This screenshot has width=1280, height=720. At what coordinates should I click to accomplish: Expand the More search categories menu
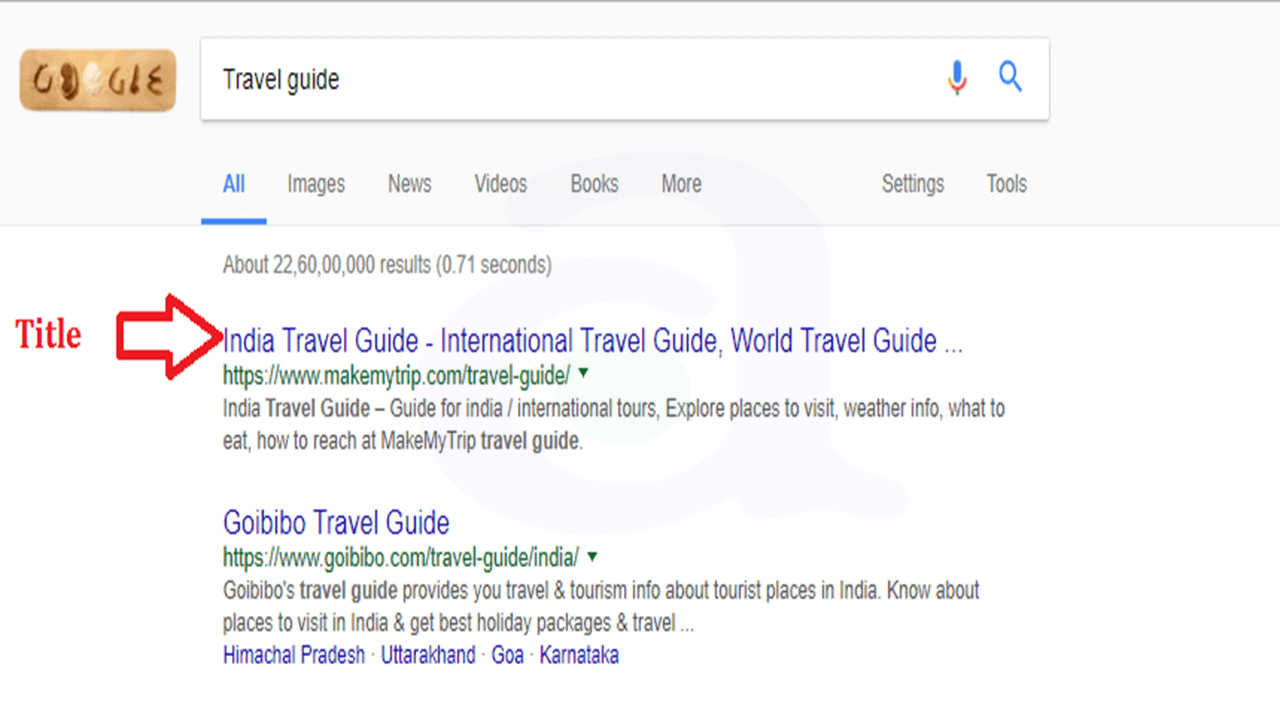(681, 184)
